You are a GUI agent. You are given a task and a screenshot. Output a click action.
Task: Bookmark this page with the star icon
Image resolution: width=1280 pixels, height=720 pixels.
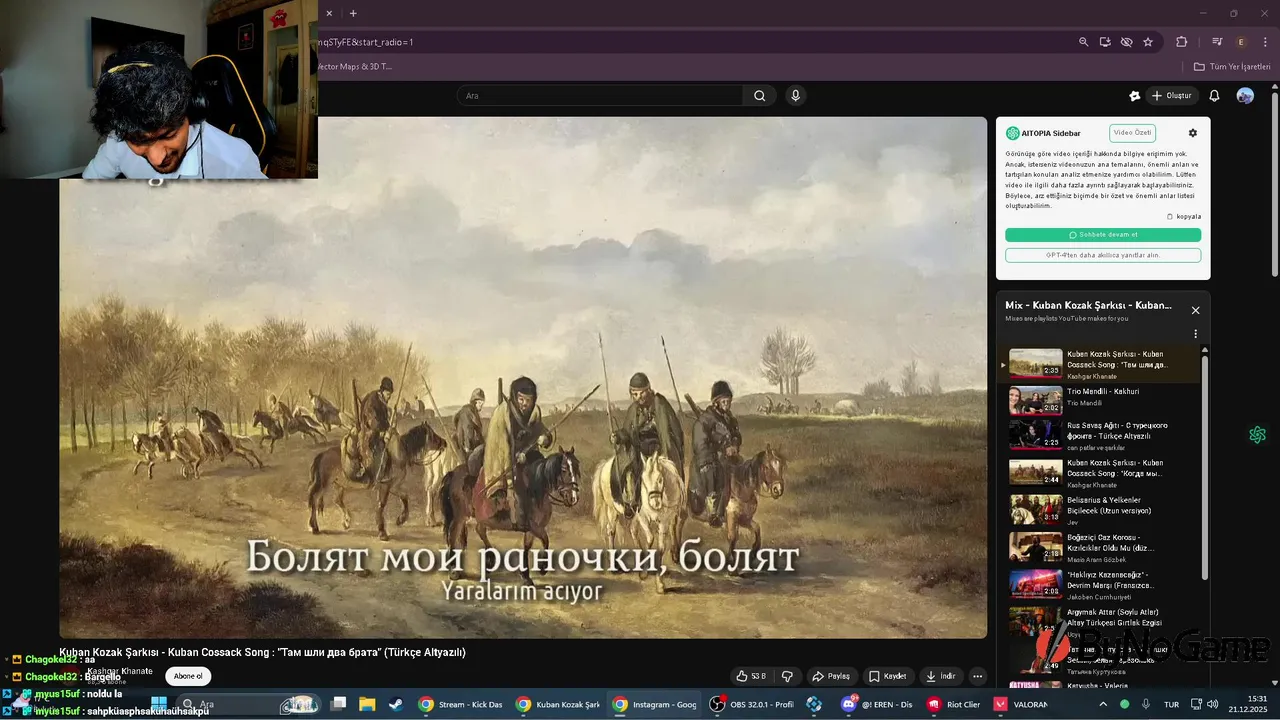(1148, 42)
